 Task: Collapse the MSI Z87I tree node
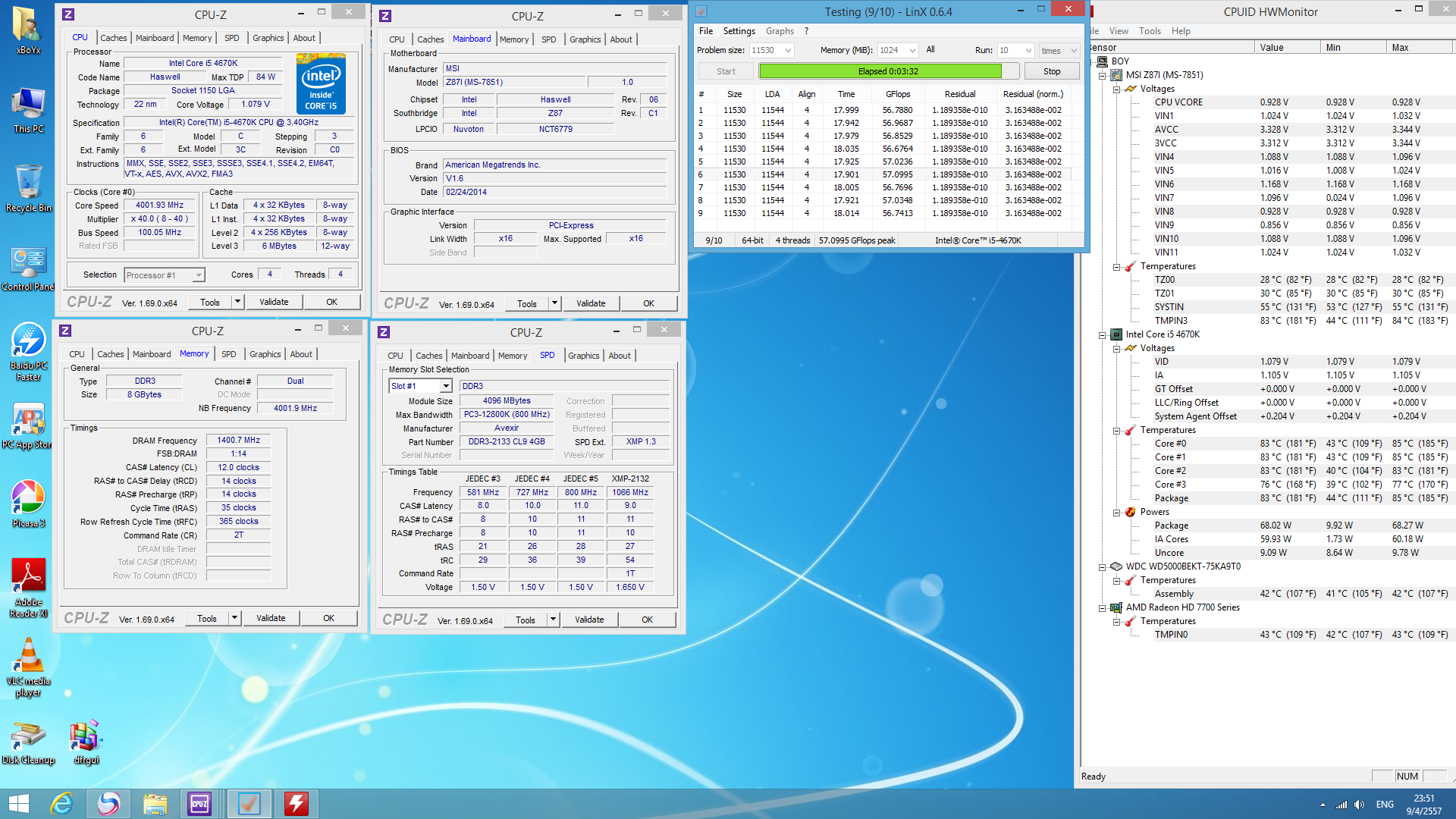coord(1103,75)
